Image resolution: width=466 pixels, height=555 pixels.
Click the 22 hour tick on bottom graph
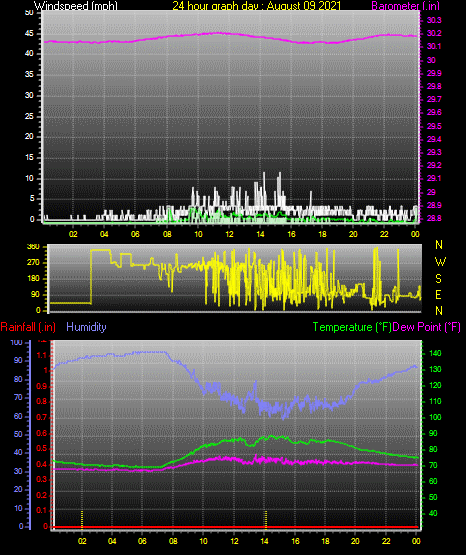(386, 541)
